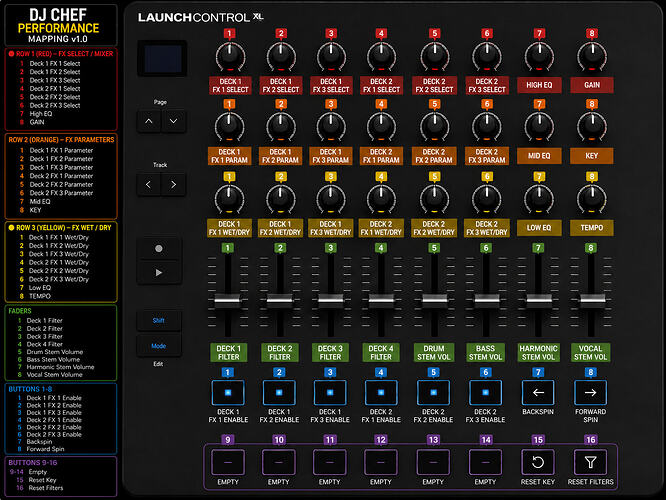Click the record circle button

159,249
